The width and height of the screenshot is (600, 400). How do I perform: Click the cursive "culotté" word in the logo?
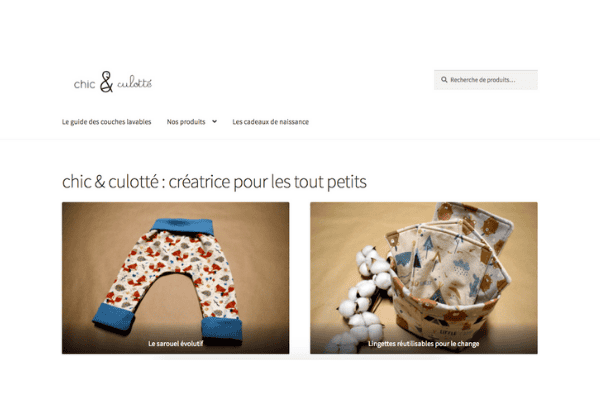point(134,82)
